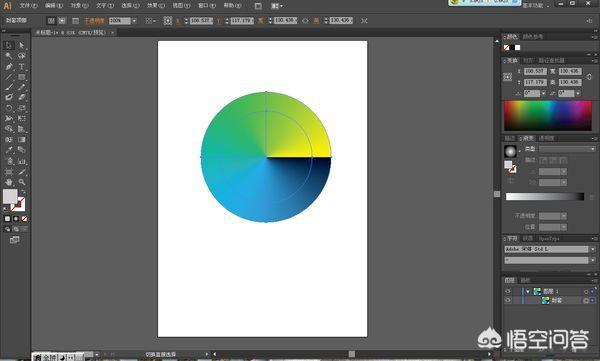Click the Change Screen Mode icon
Viewport: 600px width, 361px height.
pos(15,240)
